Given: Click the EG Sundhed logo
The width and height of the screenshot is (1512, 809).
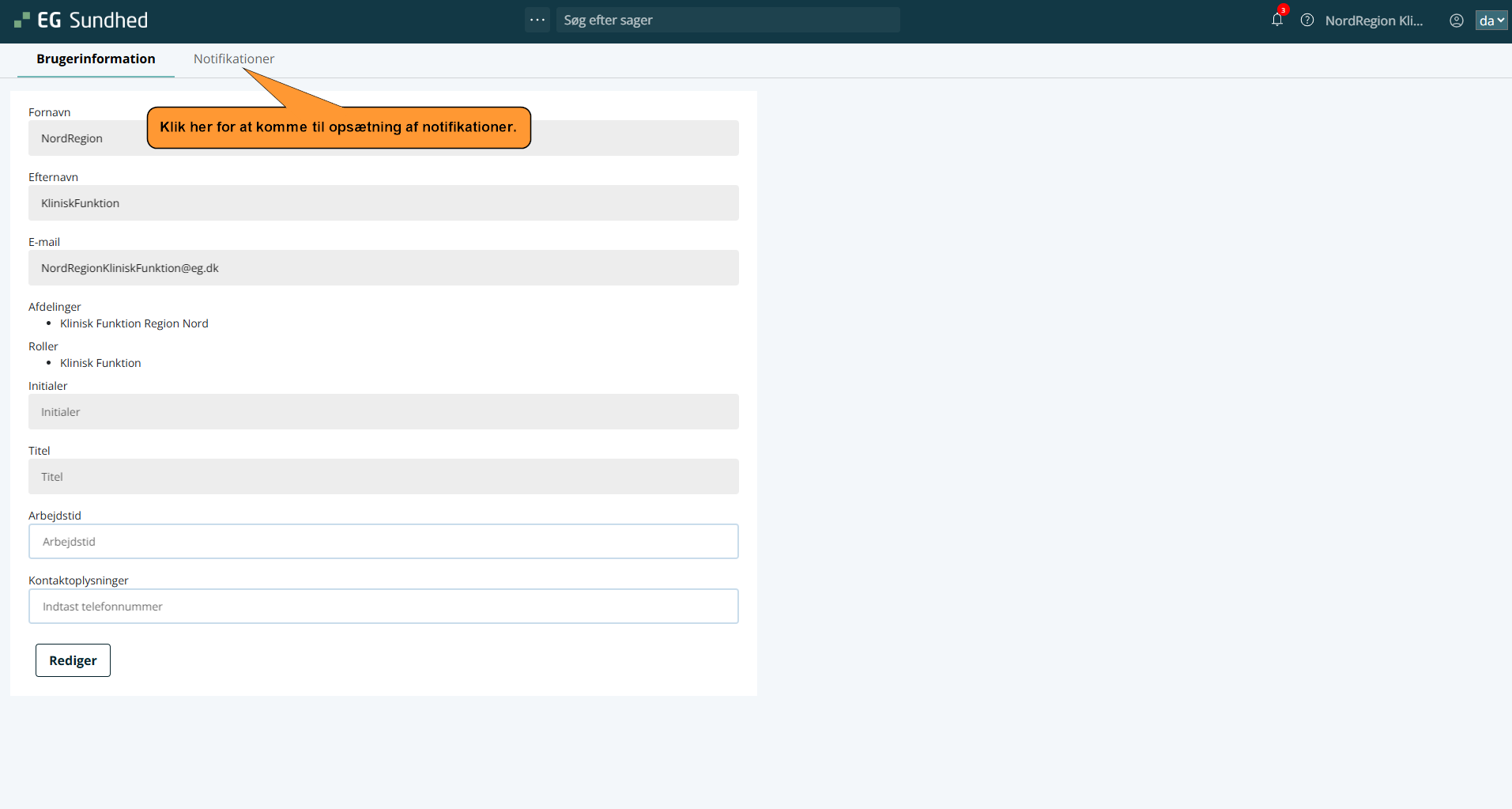Looking at the screenshot, I should coord(81,21).
